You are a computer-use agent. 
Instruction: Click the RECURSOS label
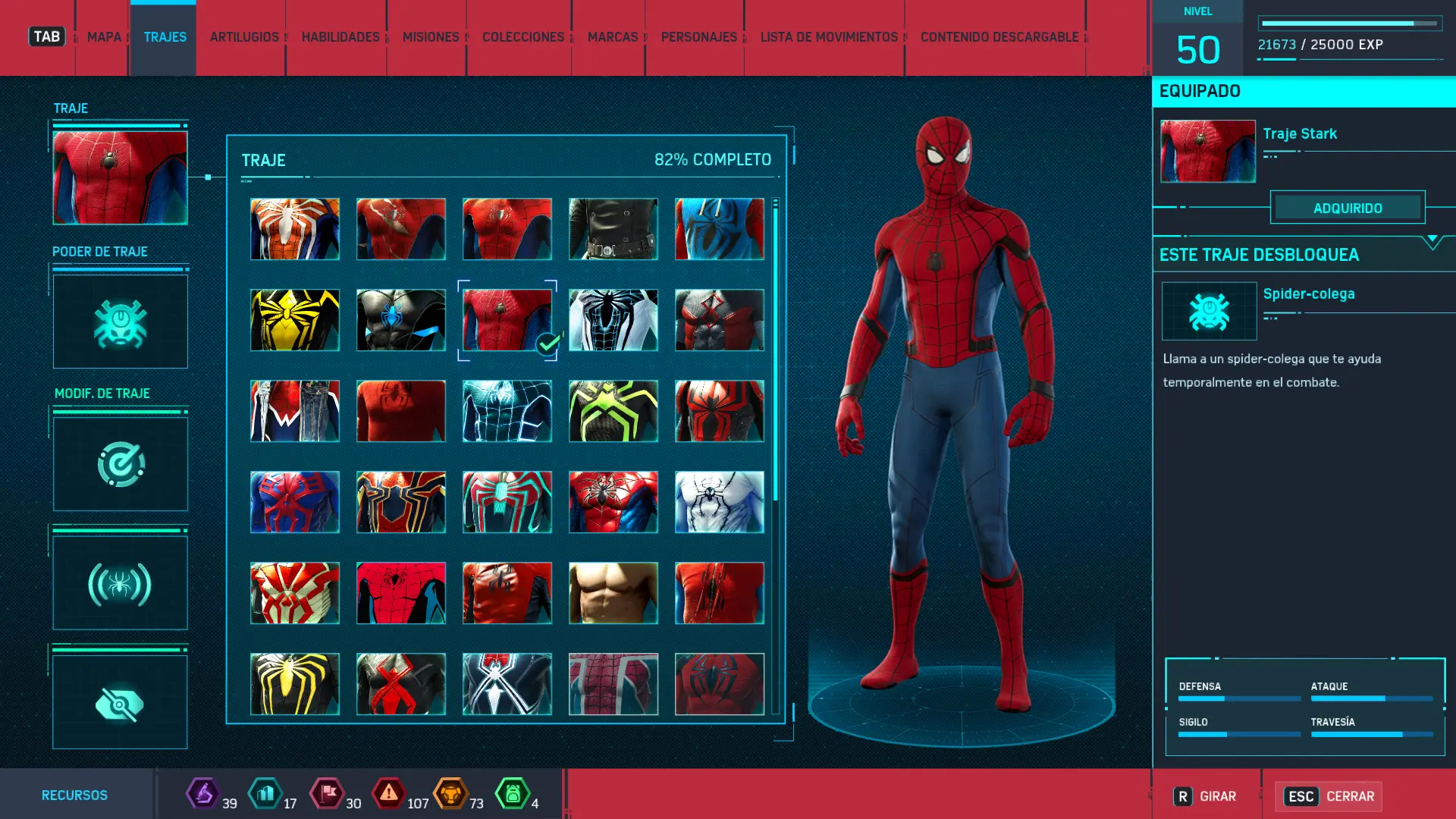[74, 795]
